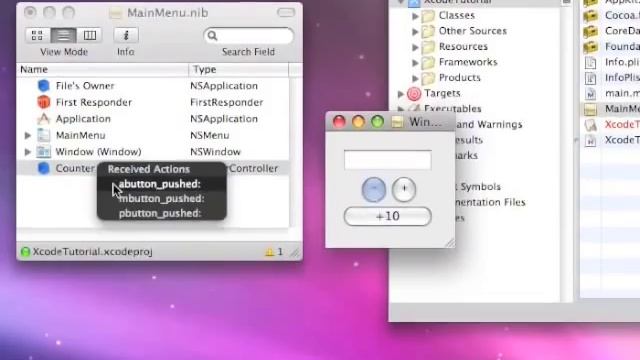Expand the Products group in Xcode
640x360 pixels.
tap(416, 78)
